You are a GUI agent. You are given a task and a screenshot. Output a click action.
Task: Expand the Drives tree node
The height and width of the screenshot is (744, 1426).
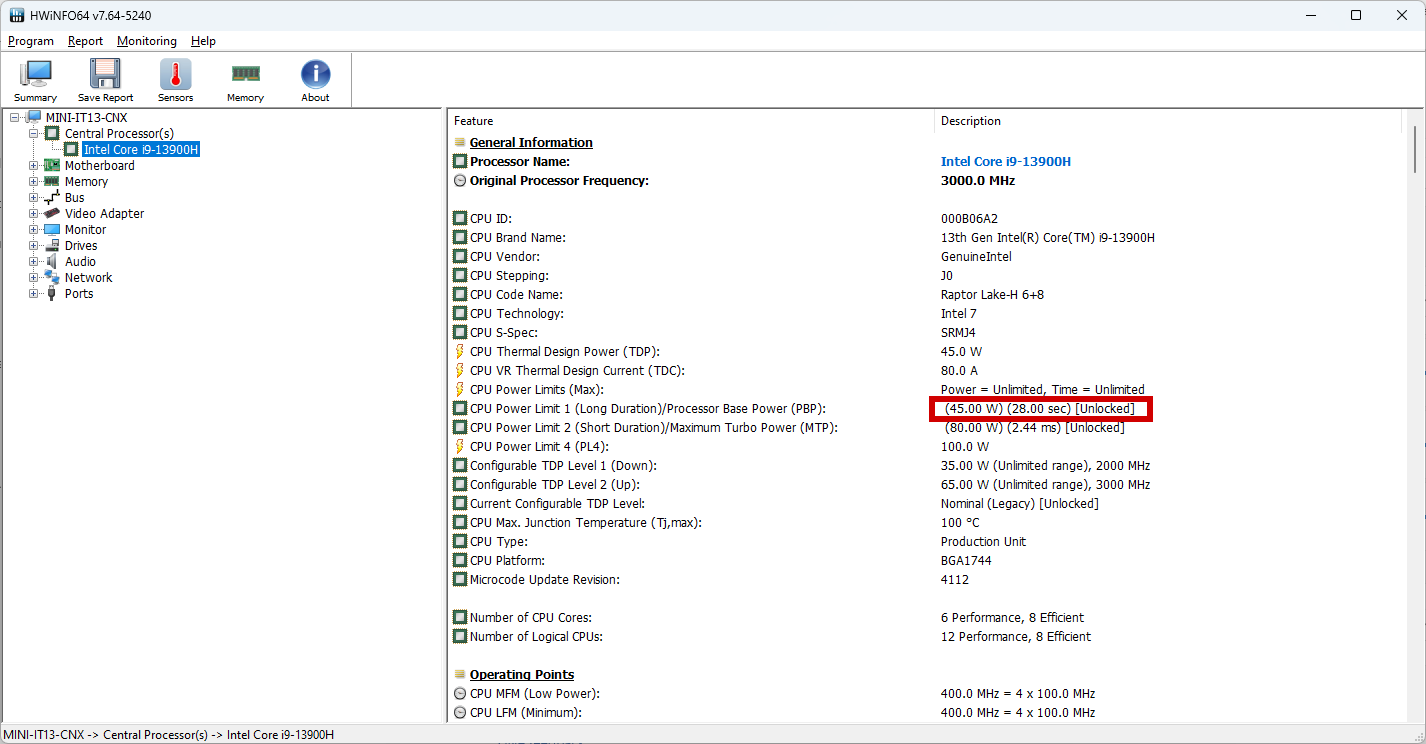coord(34,246)
